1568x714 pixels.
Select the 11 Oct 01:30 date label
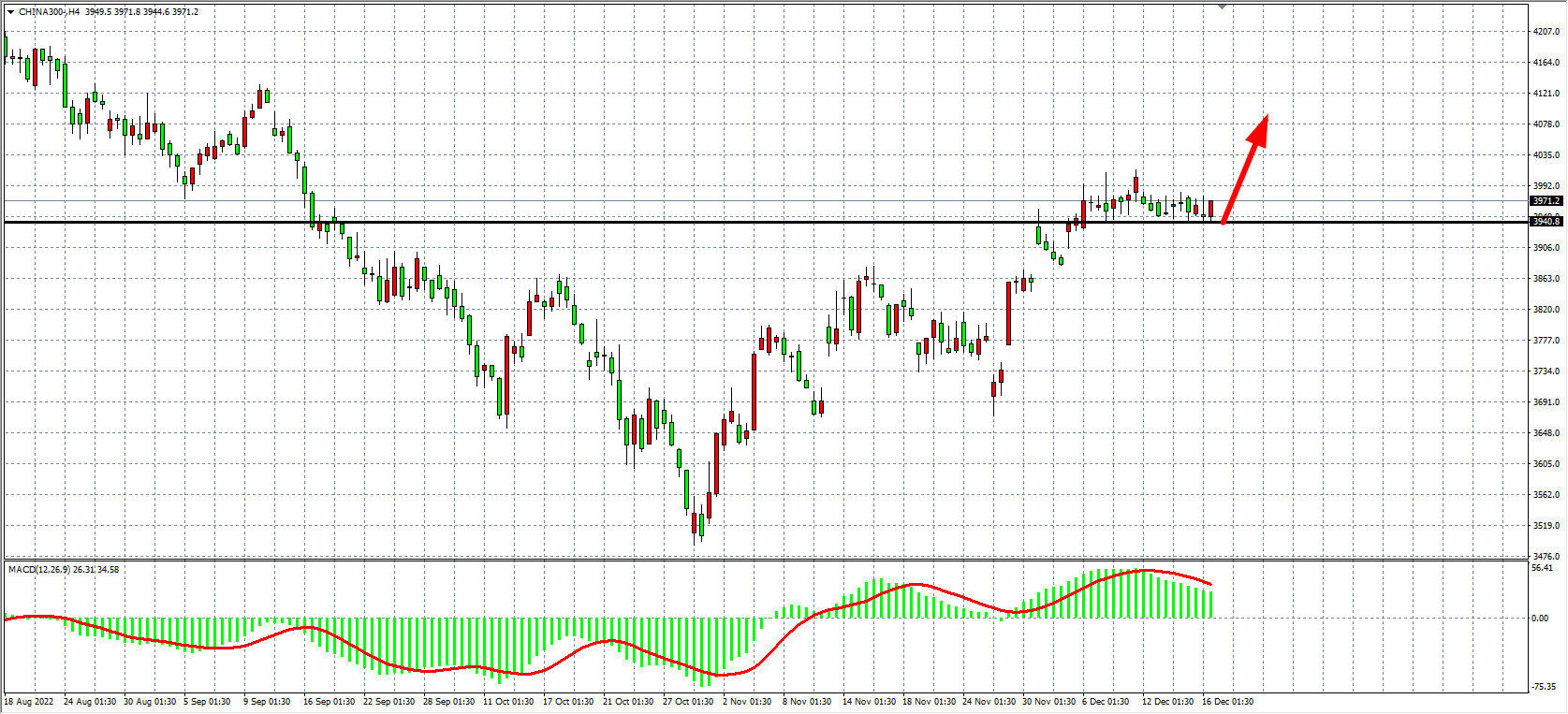click(x=508, y=702)
